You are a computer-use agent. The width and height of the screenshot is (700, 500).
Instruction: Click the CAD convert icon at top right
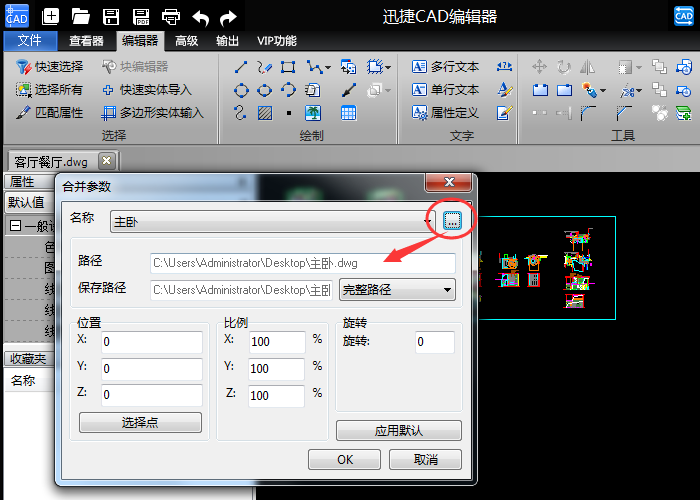click(x=683, y=17)
